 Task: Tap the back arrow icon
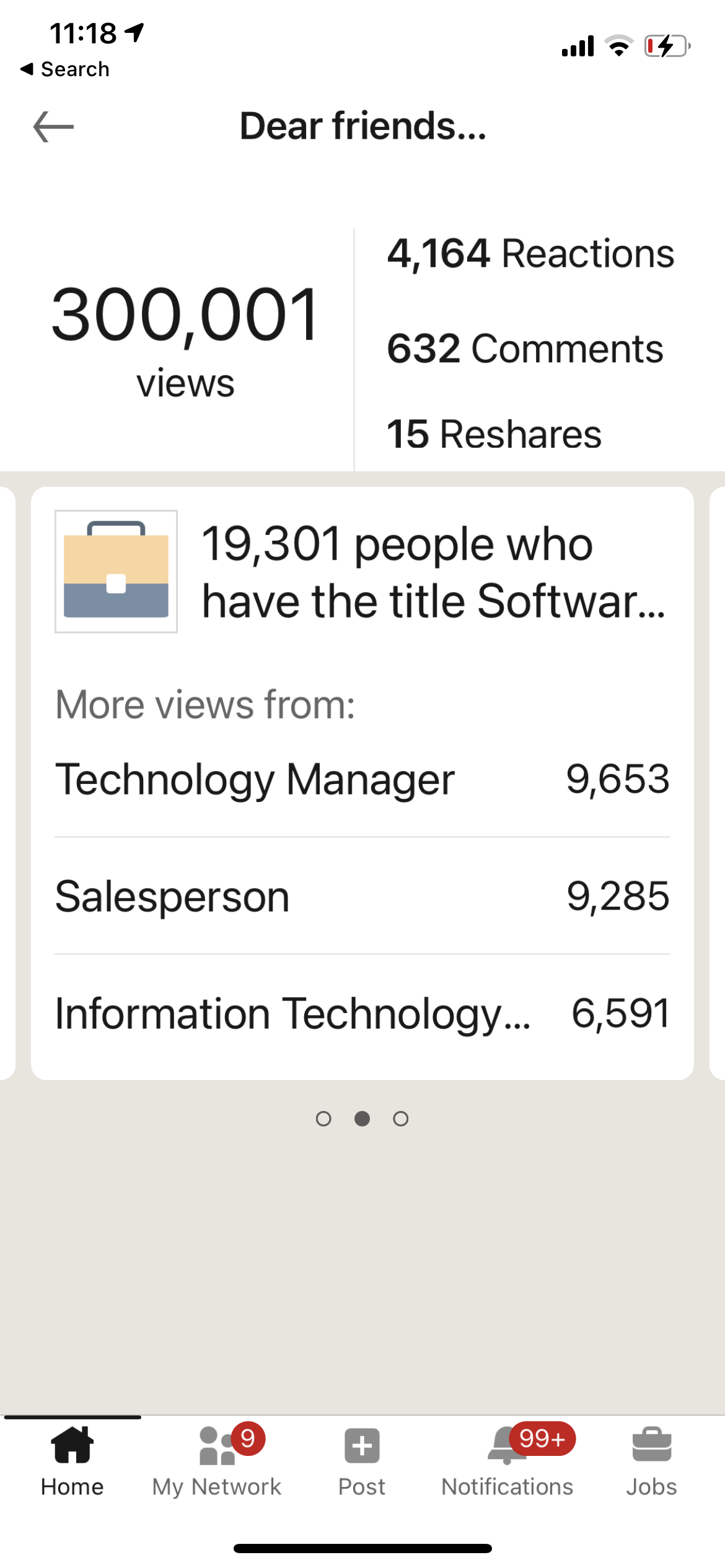(53, 127)
